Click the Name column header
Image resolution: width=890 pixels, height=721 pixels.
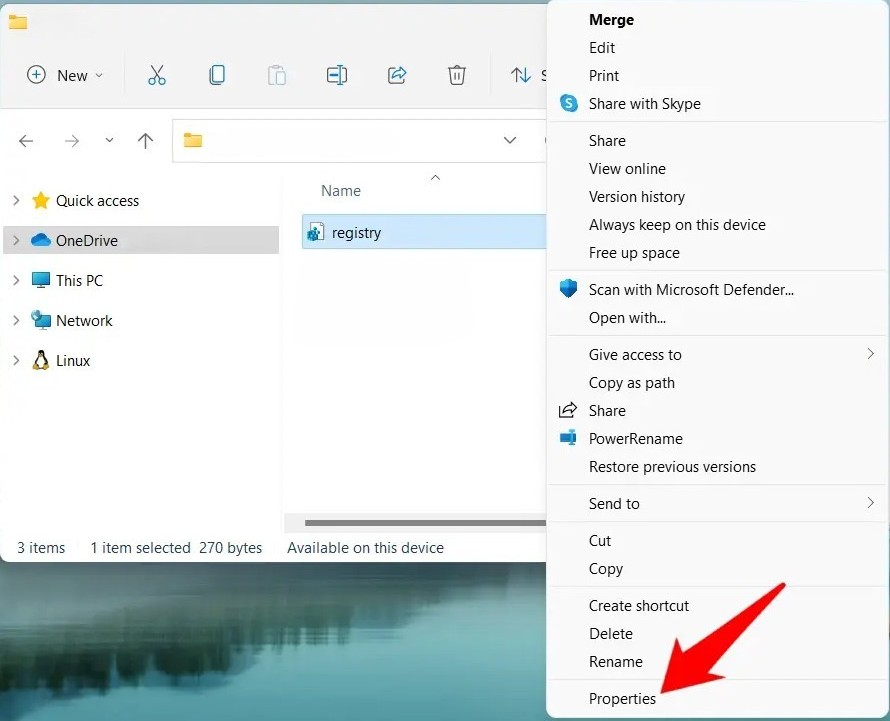(341, 191)
